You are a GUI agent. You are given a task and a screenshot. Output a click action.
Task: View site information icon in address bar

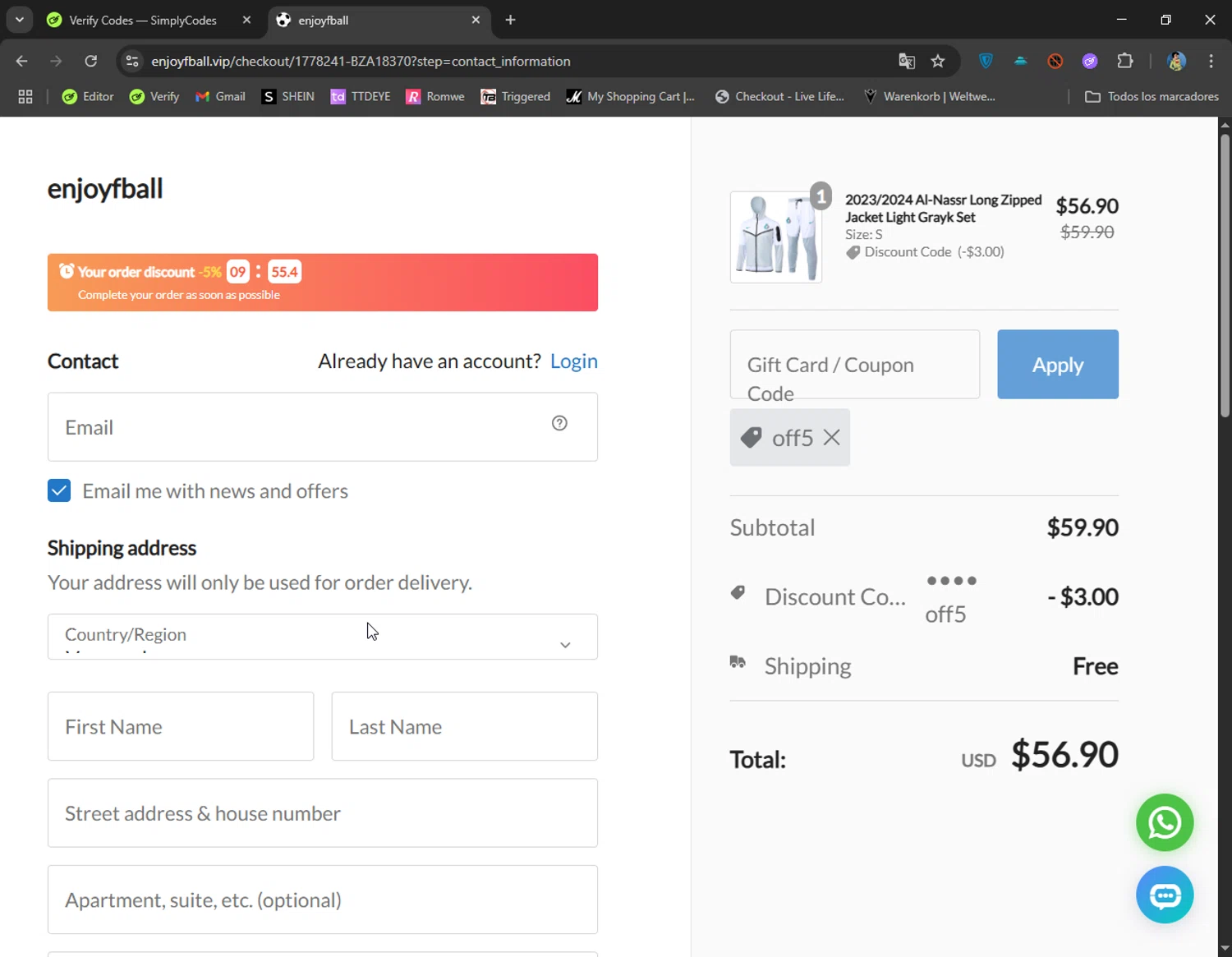pyautogui.click(x=132, y=61)
